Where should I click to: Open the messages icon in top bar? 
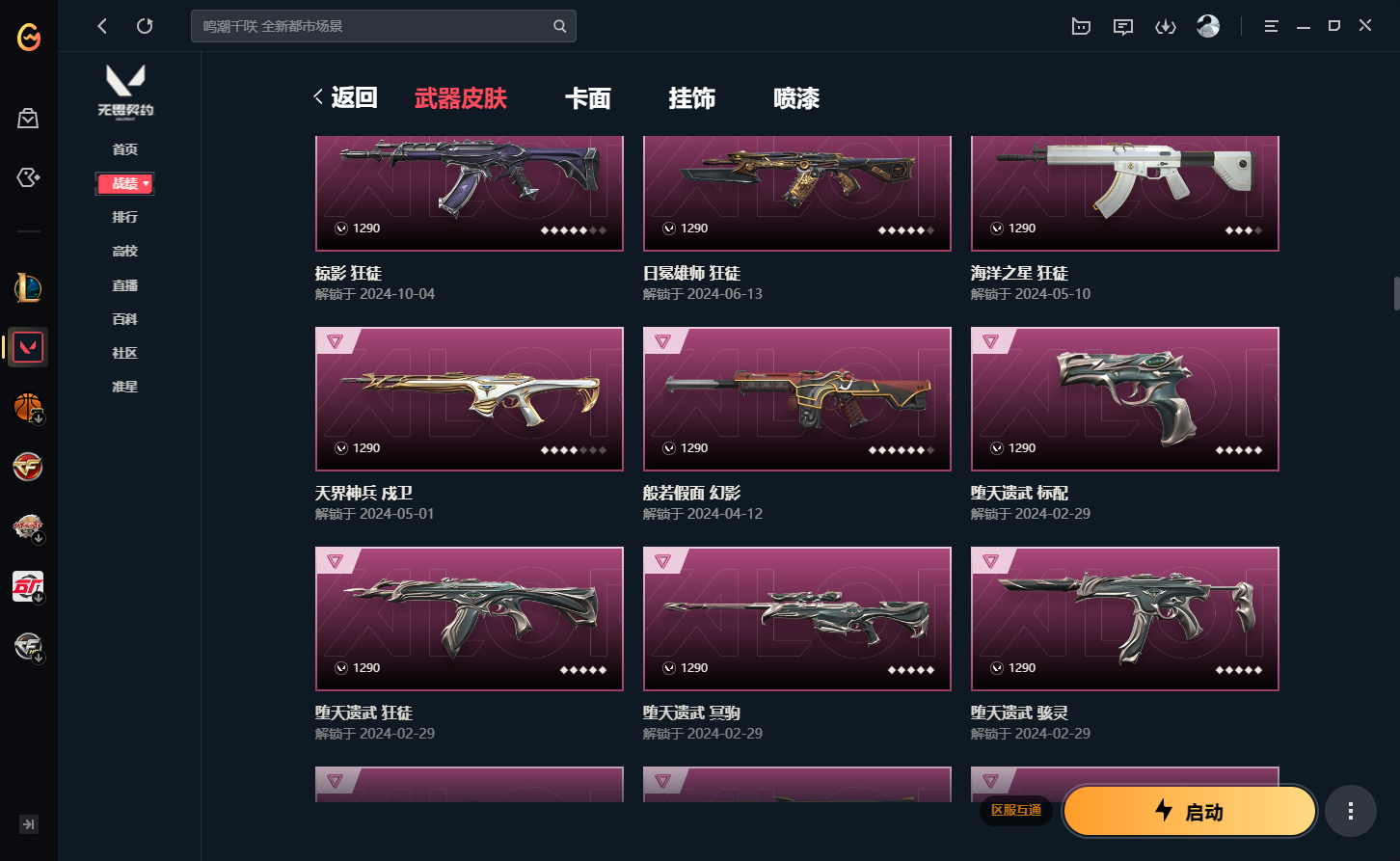tap(1122, 26)
